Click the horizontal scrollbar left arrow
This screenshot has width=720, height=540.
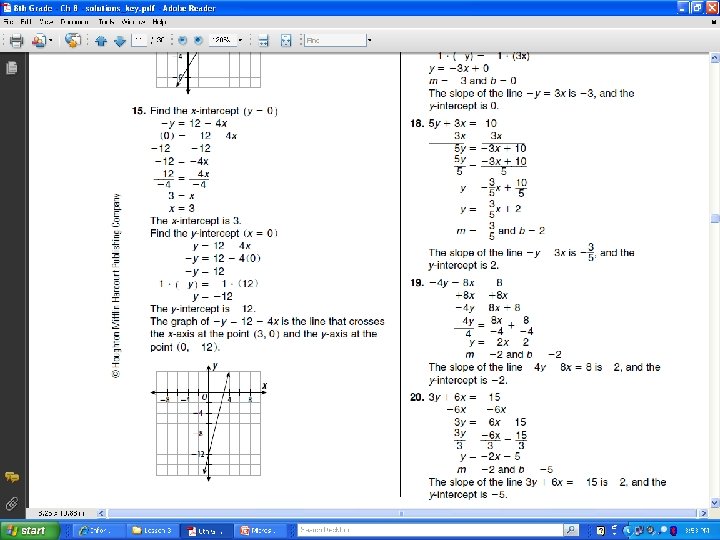coord(101,513)
